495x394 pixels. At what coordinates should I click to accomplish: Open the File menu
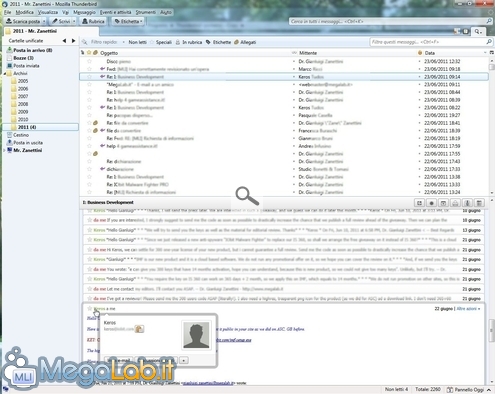(7, 12)
